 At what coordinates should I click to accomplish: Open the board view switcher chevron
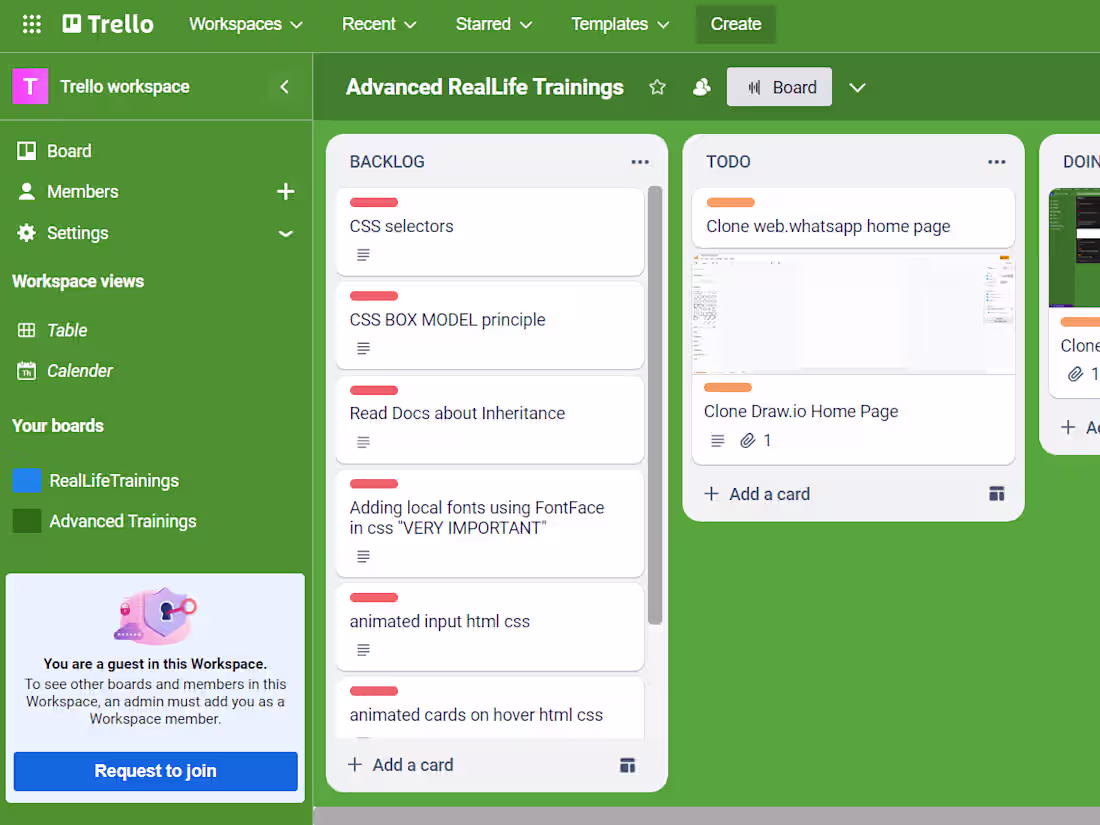pyautogui.click(x=857, y=87)
